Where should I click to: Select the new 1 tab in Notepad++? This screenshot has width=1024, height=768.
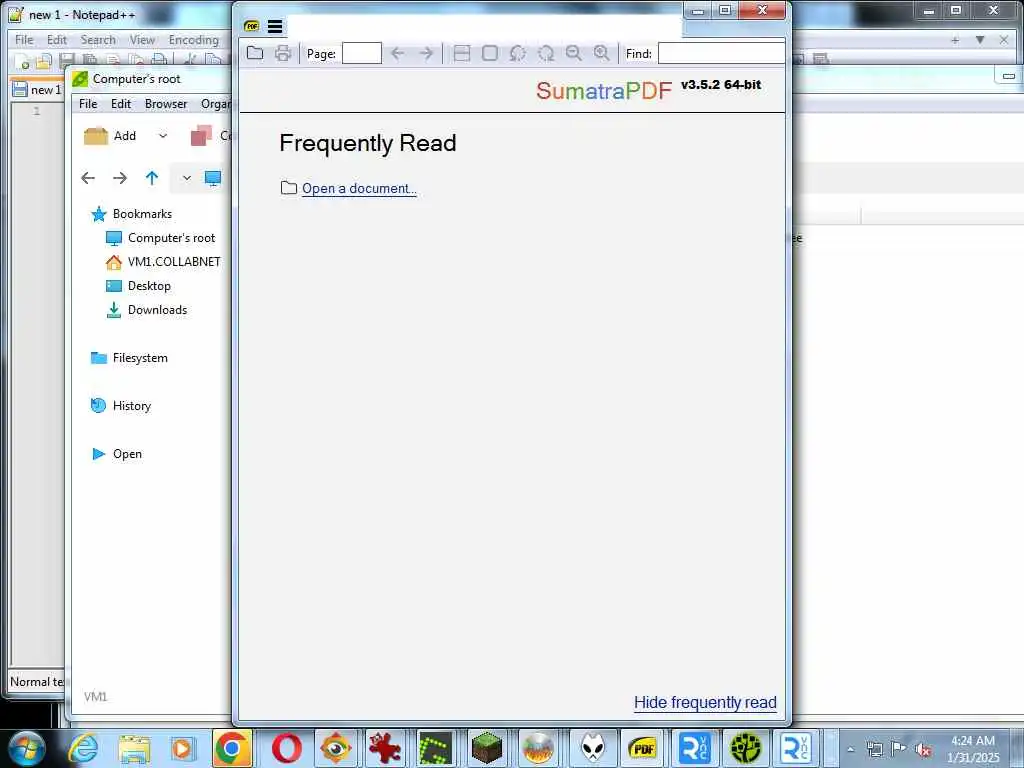[38, 89]
